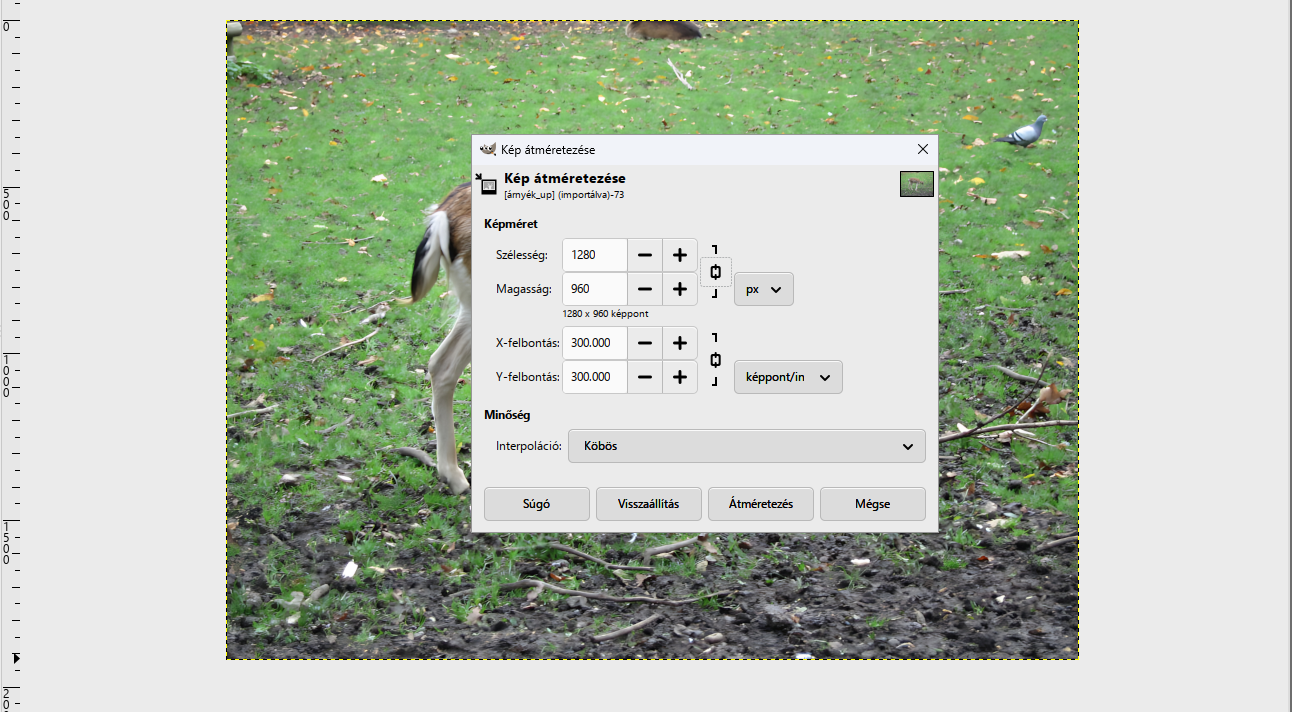Increase Magasság value with plus button
This screenshot has width=1292, height=712.
tap(680, 289)
